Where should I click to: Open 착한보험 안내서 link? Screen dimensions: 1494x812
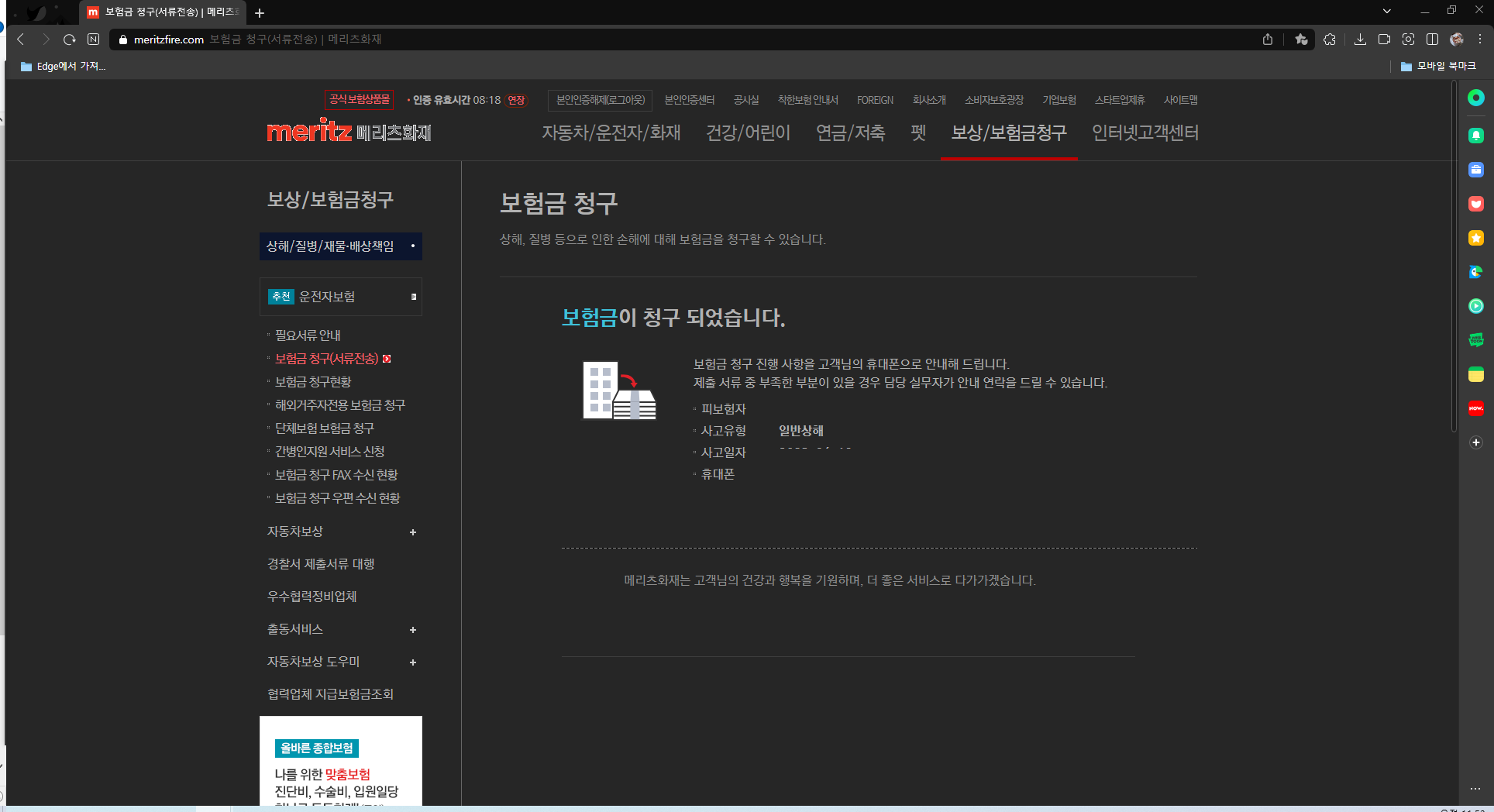click(x=808, y=100)
